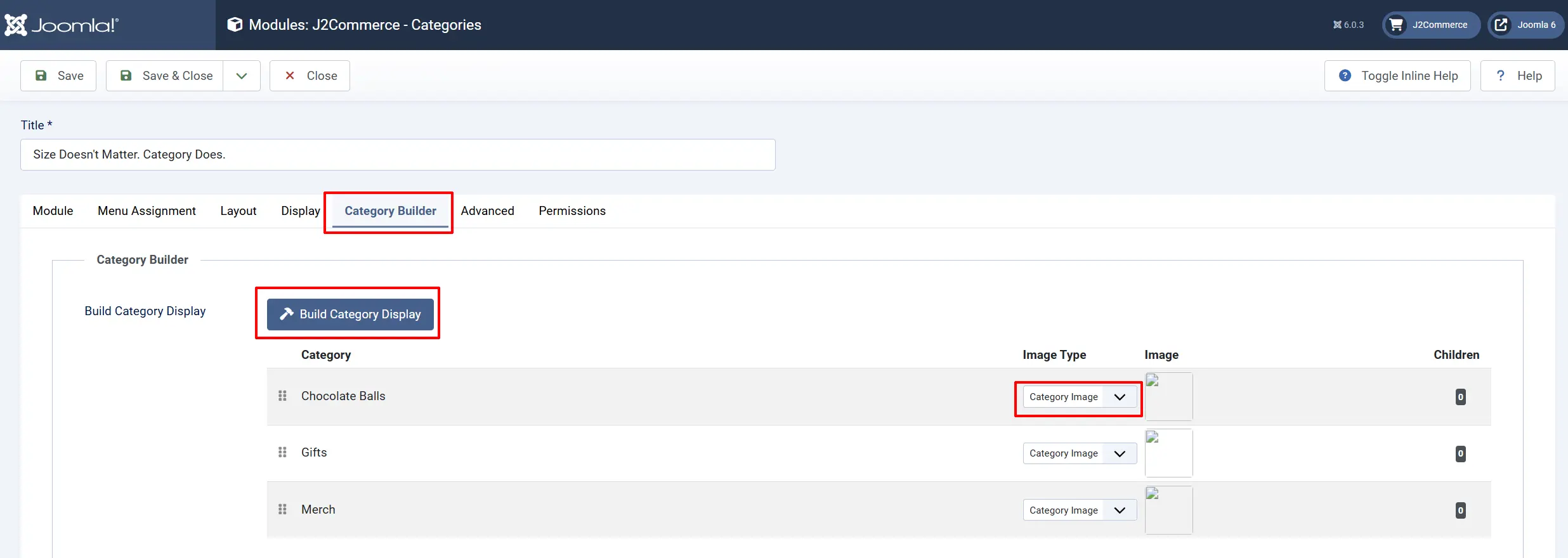Open the Layout tab
1568x558 pixels.
pyautogui.click(x=238, y=211)
